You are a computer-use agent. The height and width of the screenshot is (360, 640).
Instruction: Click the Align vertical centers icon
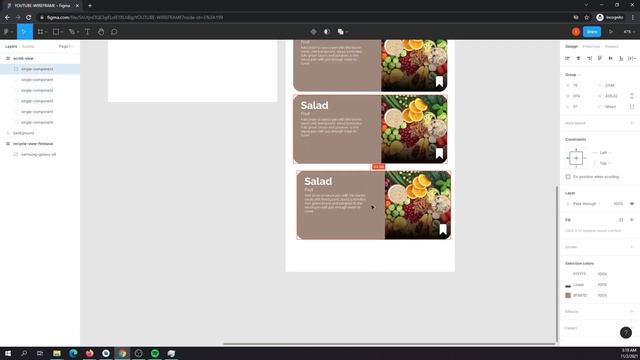[611, 58]
